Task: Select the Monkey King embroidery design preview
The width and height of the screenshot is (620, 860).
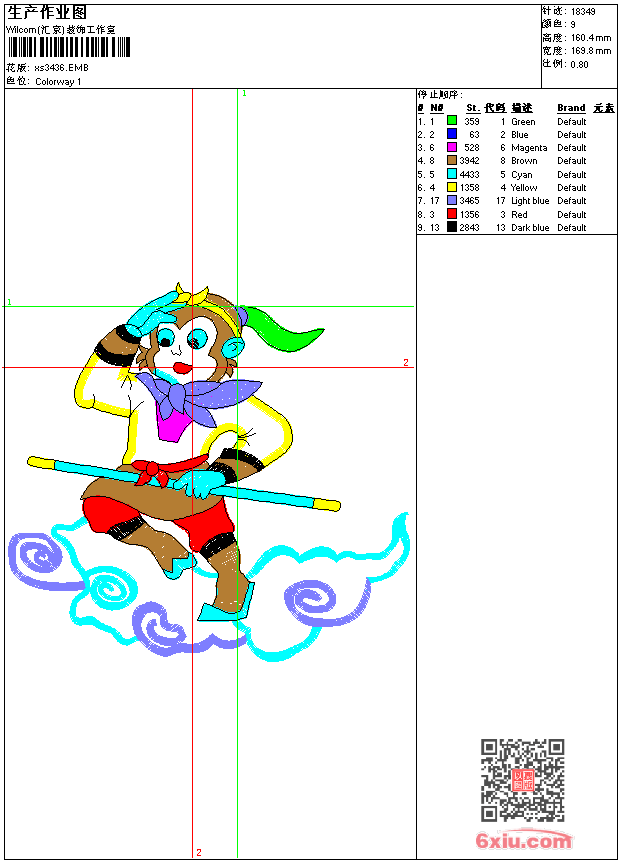Action: click(x=210, y=472)
